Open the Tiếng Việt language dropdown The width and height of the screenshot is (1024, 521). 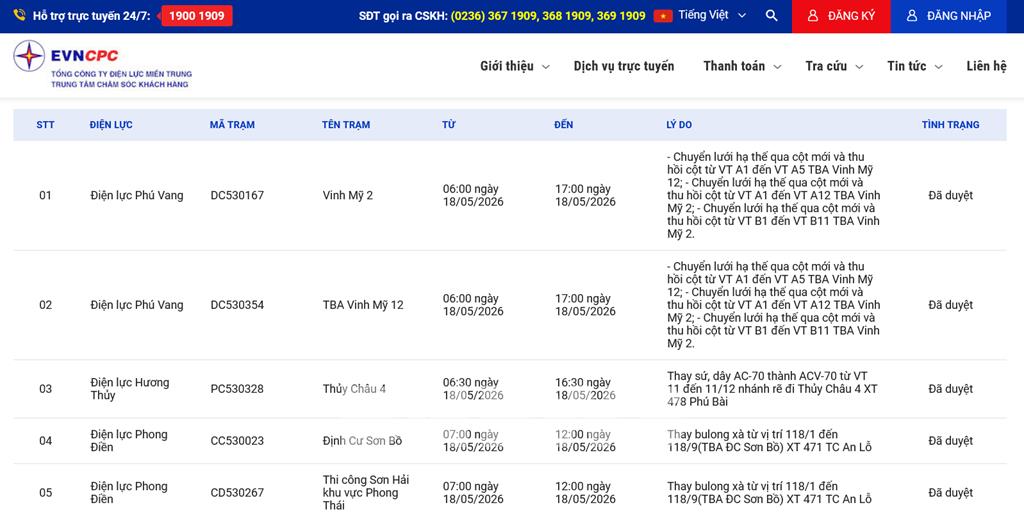tap(712, 15)
